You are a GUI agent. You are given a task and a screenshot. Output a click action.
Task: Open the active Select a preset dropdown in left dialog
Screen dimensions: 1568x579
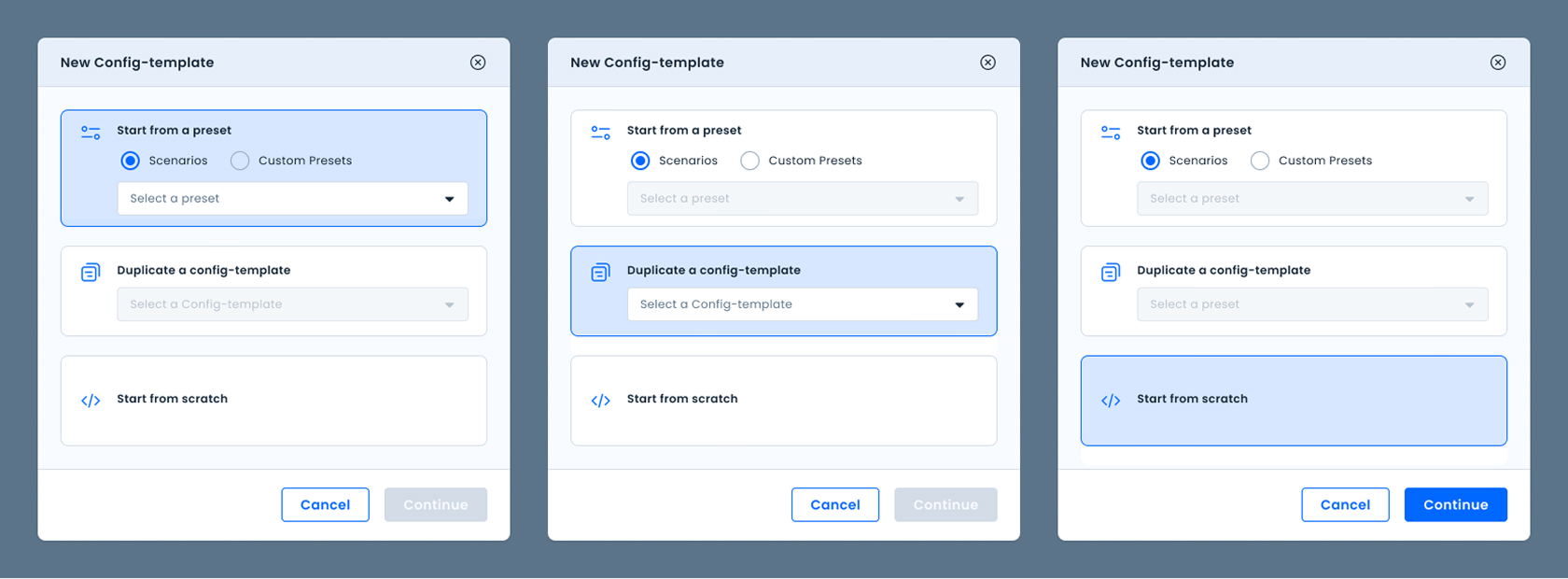[x=292, y=199]
